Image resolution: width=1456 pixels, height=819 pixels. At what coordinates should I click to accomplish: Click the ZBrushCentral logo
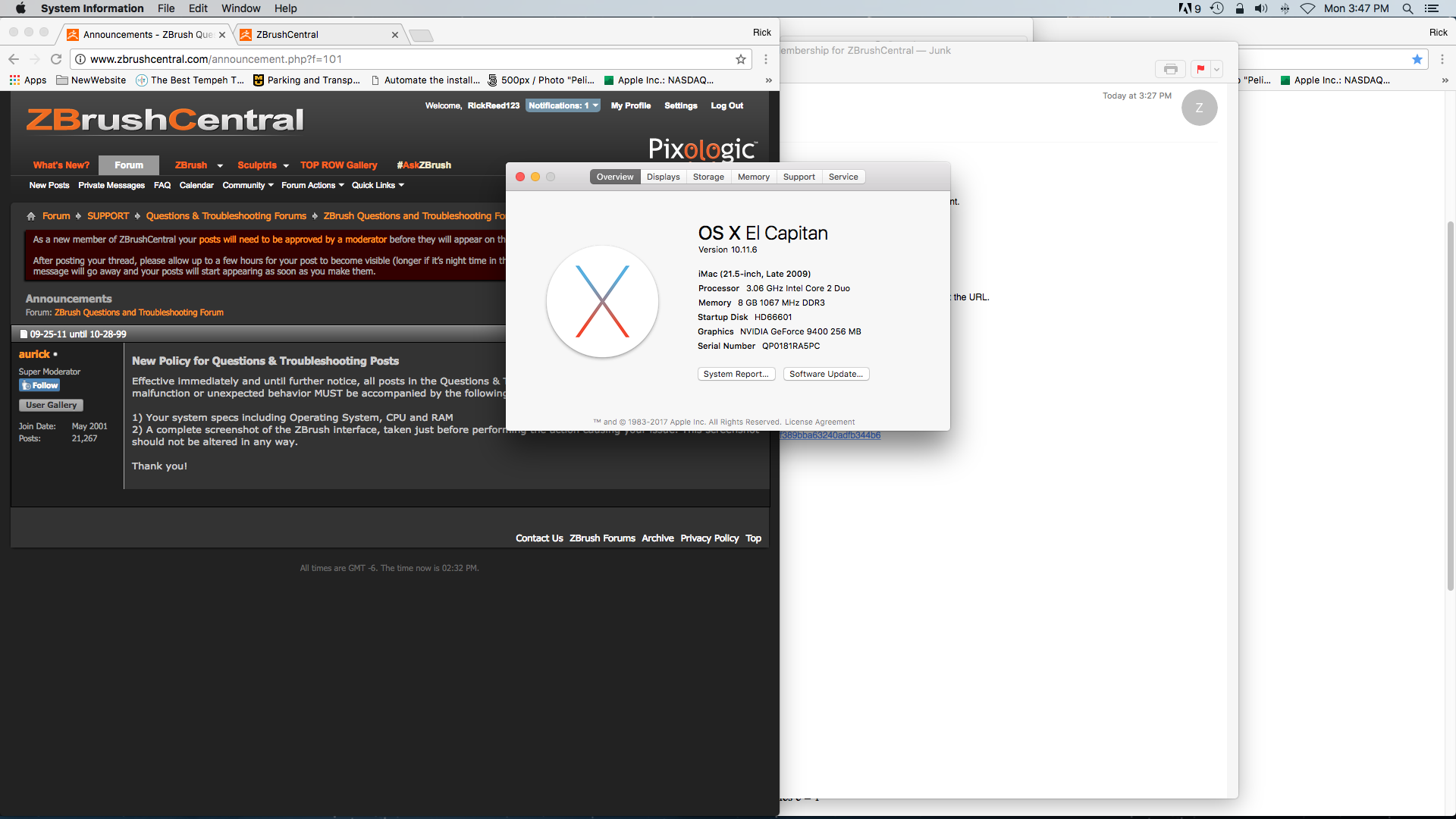[x=165, y=120]
